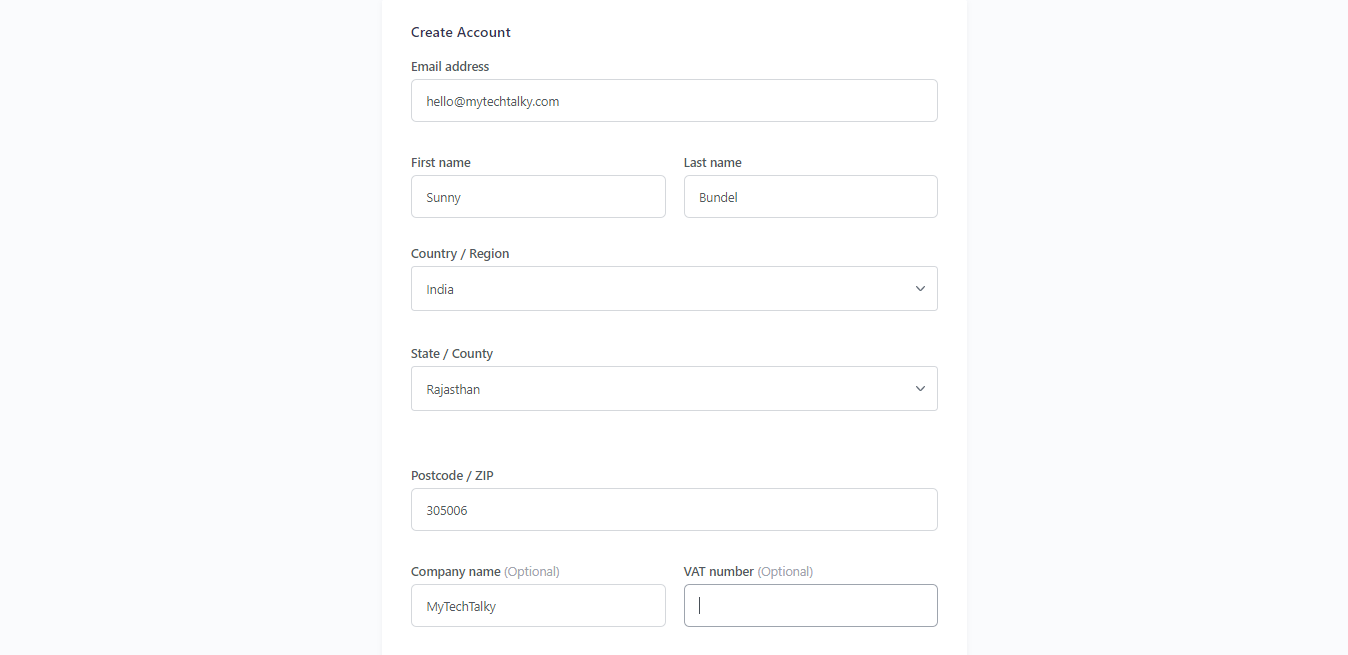Click the "VAT number" label text
Screen dimensions: 1348x655
coord(719,572)
